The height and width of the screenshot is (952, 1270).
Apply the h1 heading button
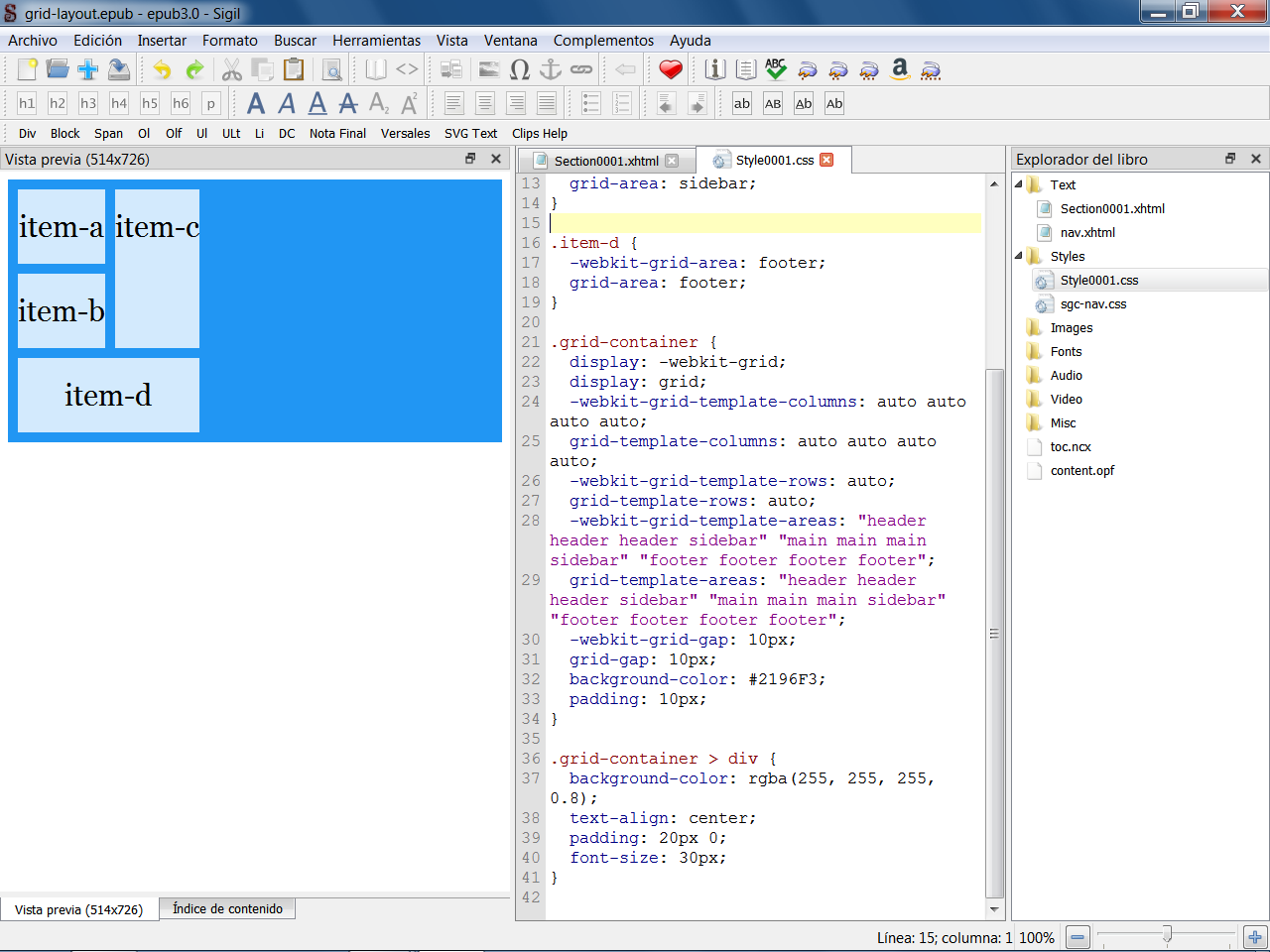(x=27, y=103)
